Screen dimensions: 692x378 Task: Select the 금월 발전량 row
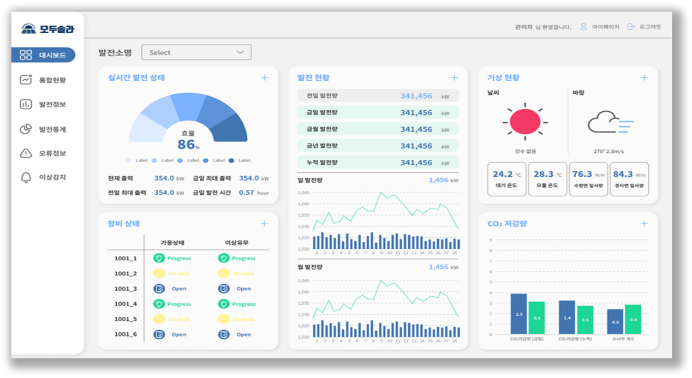[x=378, y=129]
